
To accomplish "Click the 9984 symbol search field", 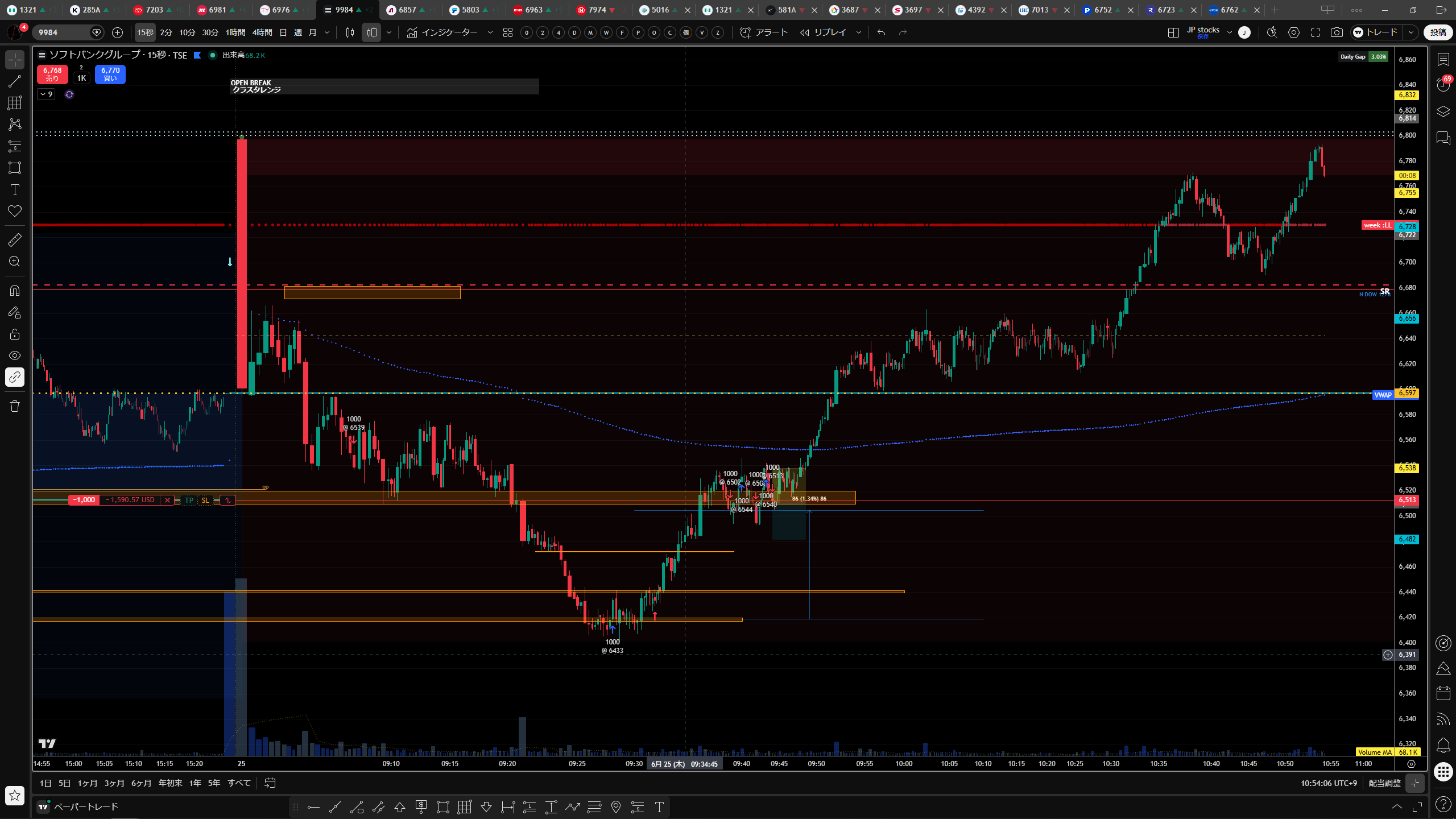I will 63,32.
